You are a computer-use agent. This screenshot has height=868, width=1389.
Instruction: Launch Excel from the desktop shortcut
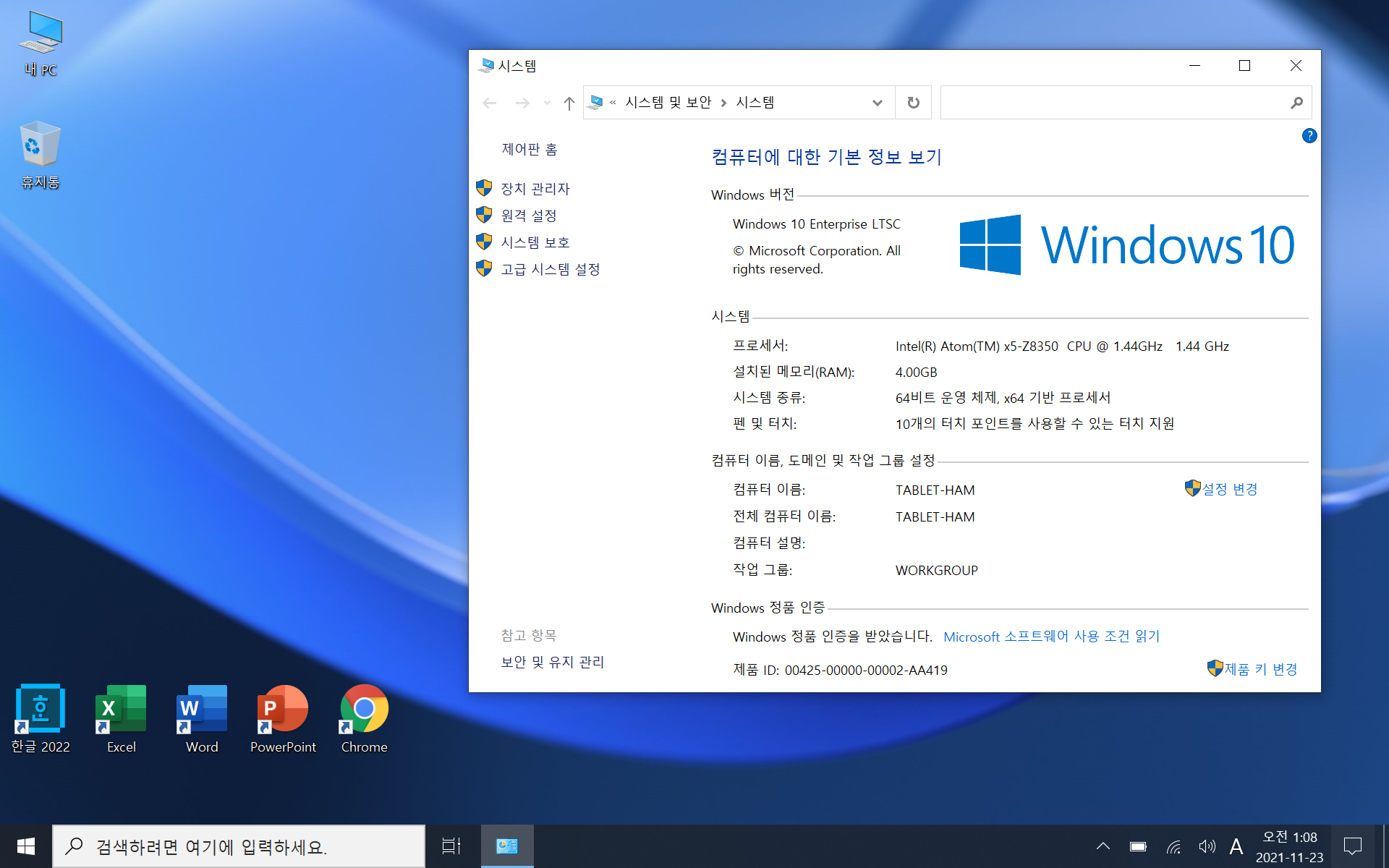(x=121, y=719)
